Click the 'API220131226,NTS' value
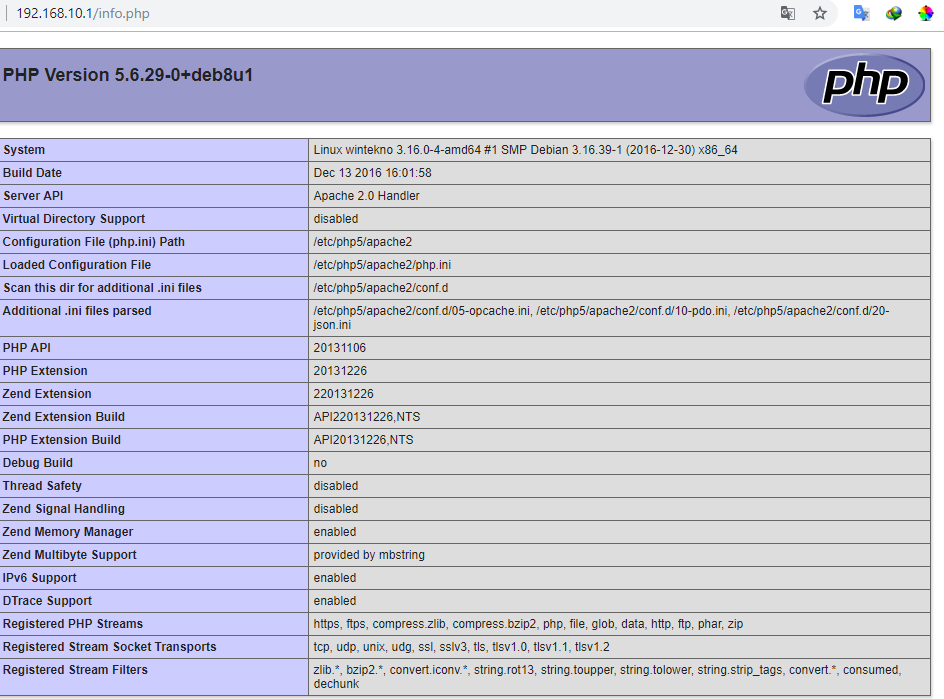The height and width of the screenshot is (699, 944). (367, 417)
